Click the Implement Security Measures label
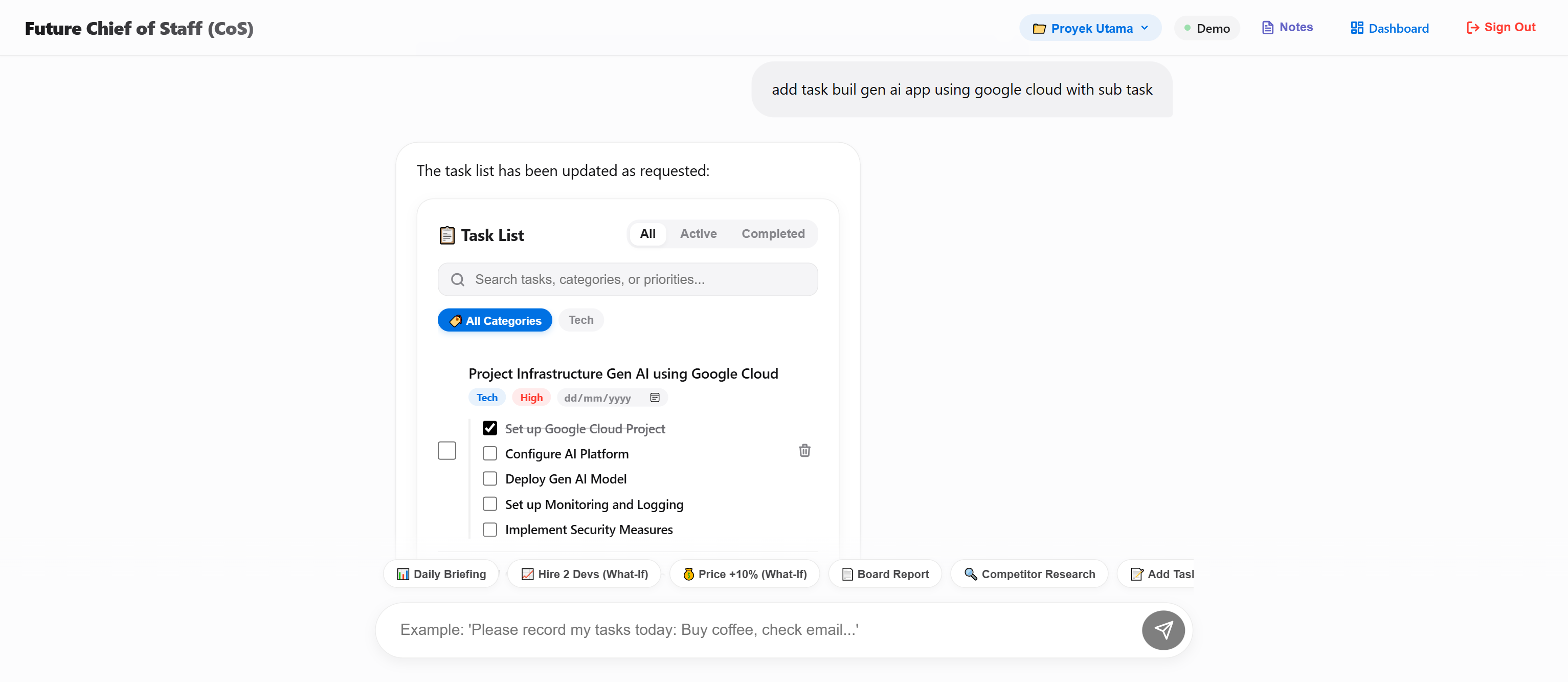Viewport: 1568px width, 682px height. [x=589, y=530]
